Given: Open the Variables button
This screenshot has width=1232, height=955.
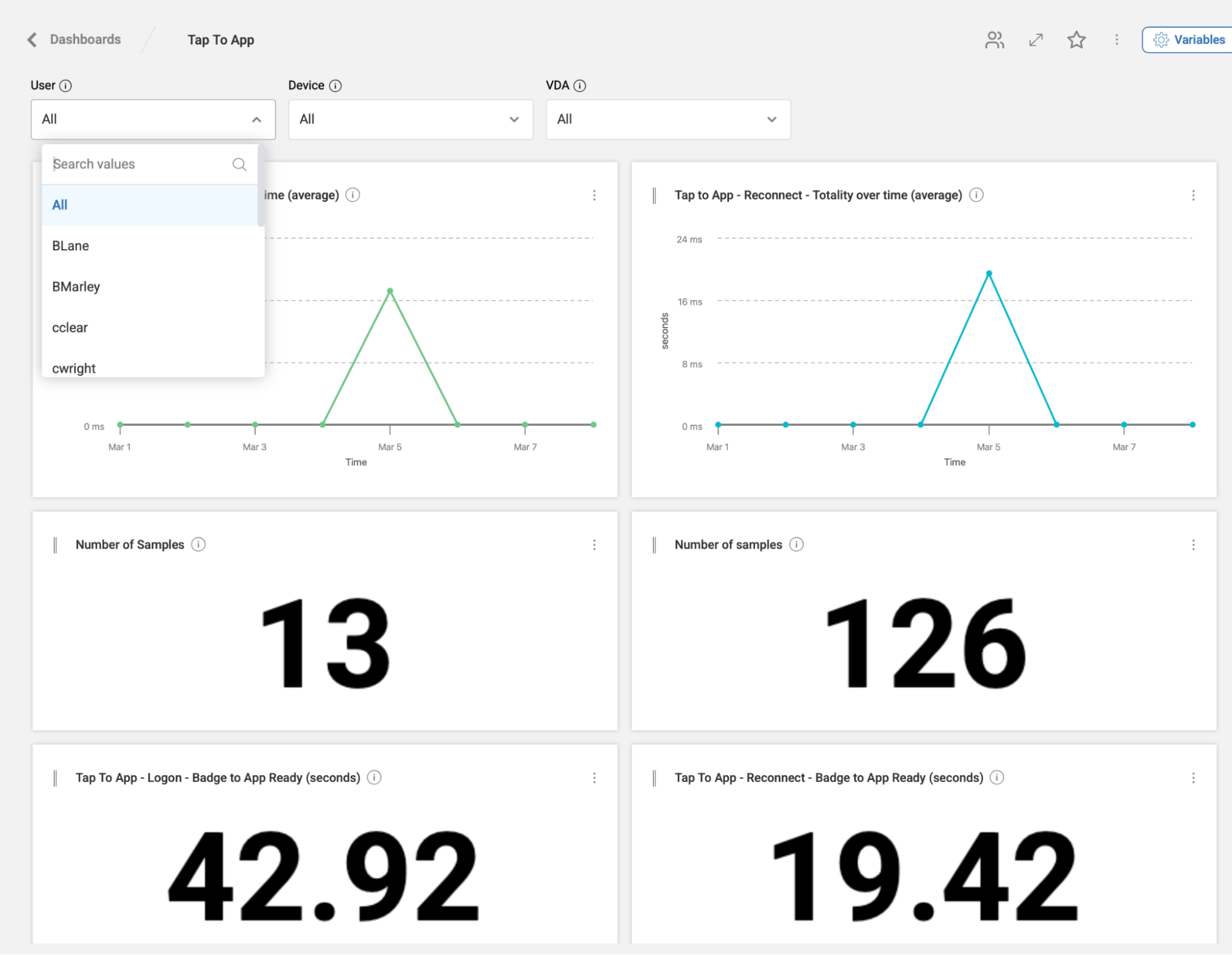Looking at the screenshot, I should pos(1189,40).
